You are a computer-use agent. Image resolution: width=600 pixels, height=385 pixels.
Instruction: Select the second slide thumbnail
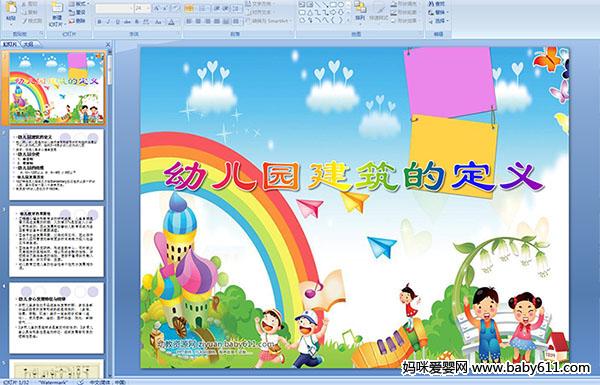(x=56, y=165)
